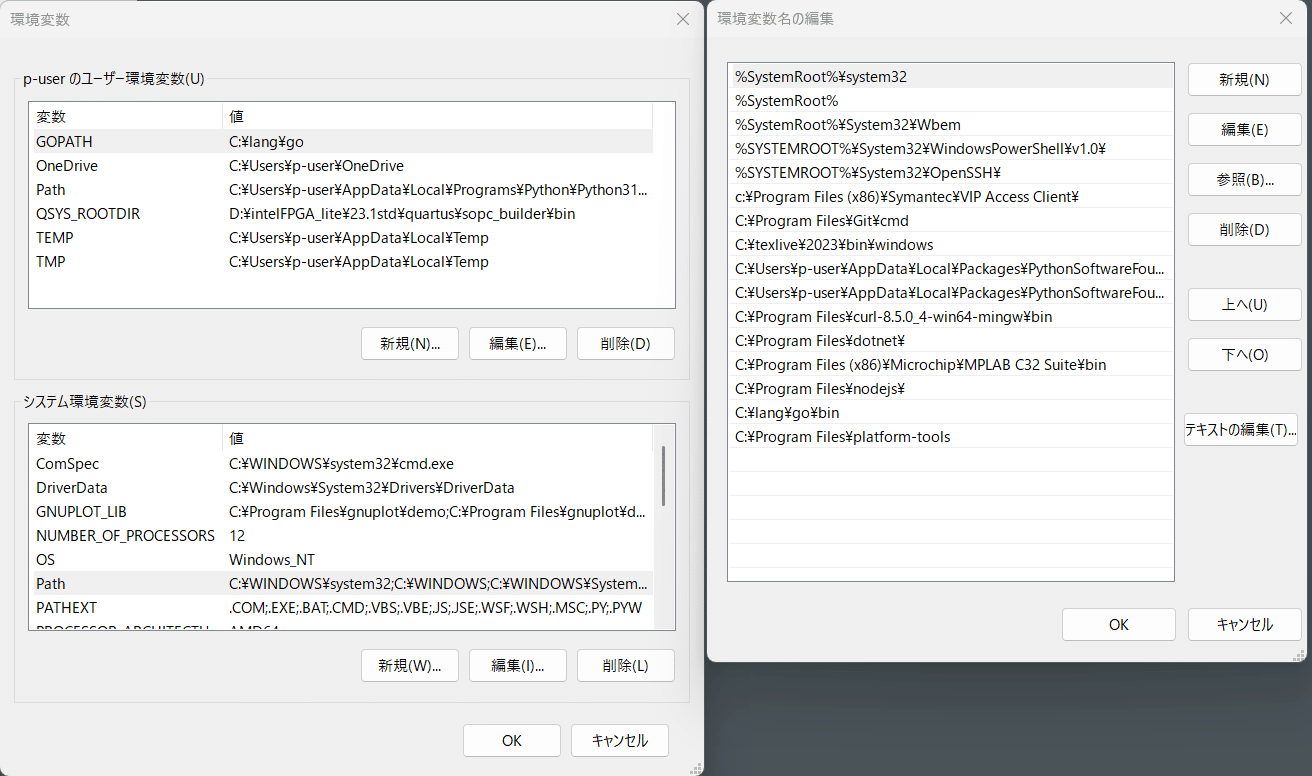1312x776 pixels.
Task: Click テキストの編集(T)... button
Action: 1241,430
